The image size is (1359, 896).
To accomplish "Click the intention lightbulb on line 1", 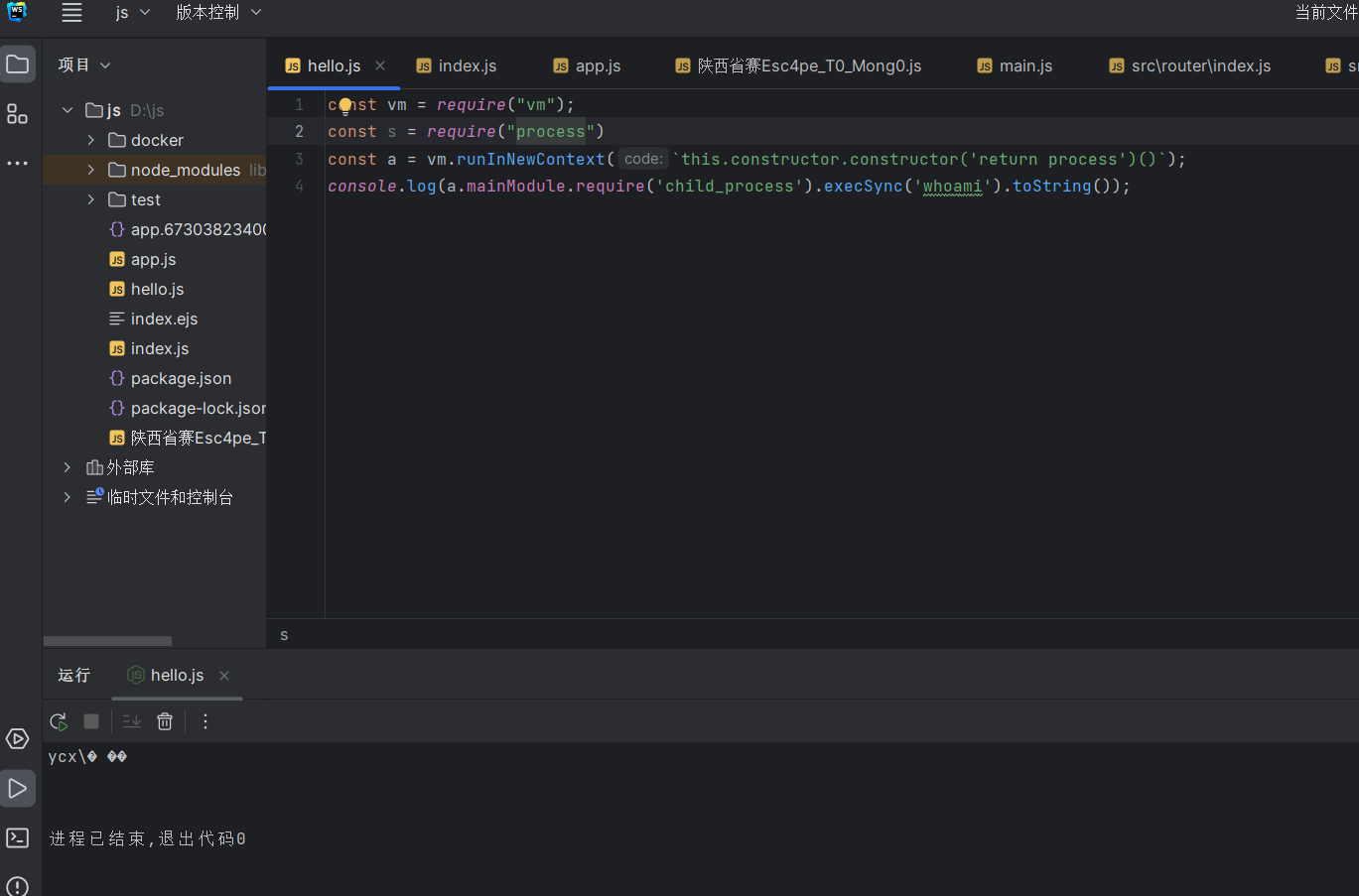I will click(x=345, y=106).
